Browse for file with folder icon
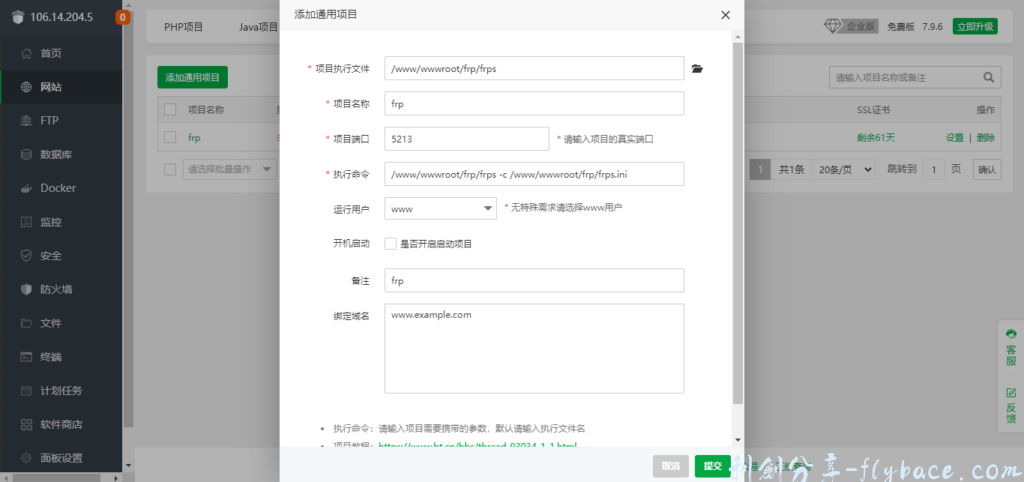 pos(697,68)
